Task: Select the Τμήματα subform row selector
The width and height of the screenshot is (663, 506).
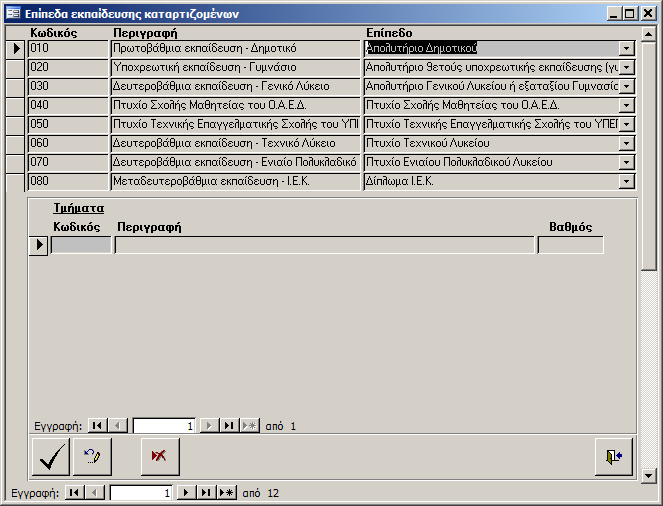Action: [x=38, y=245]
